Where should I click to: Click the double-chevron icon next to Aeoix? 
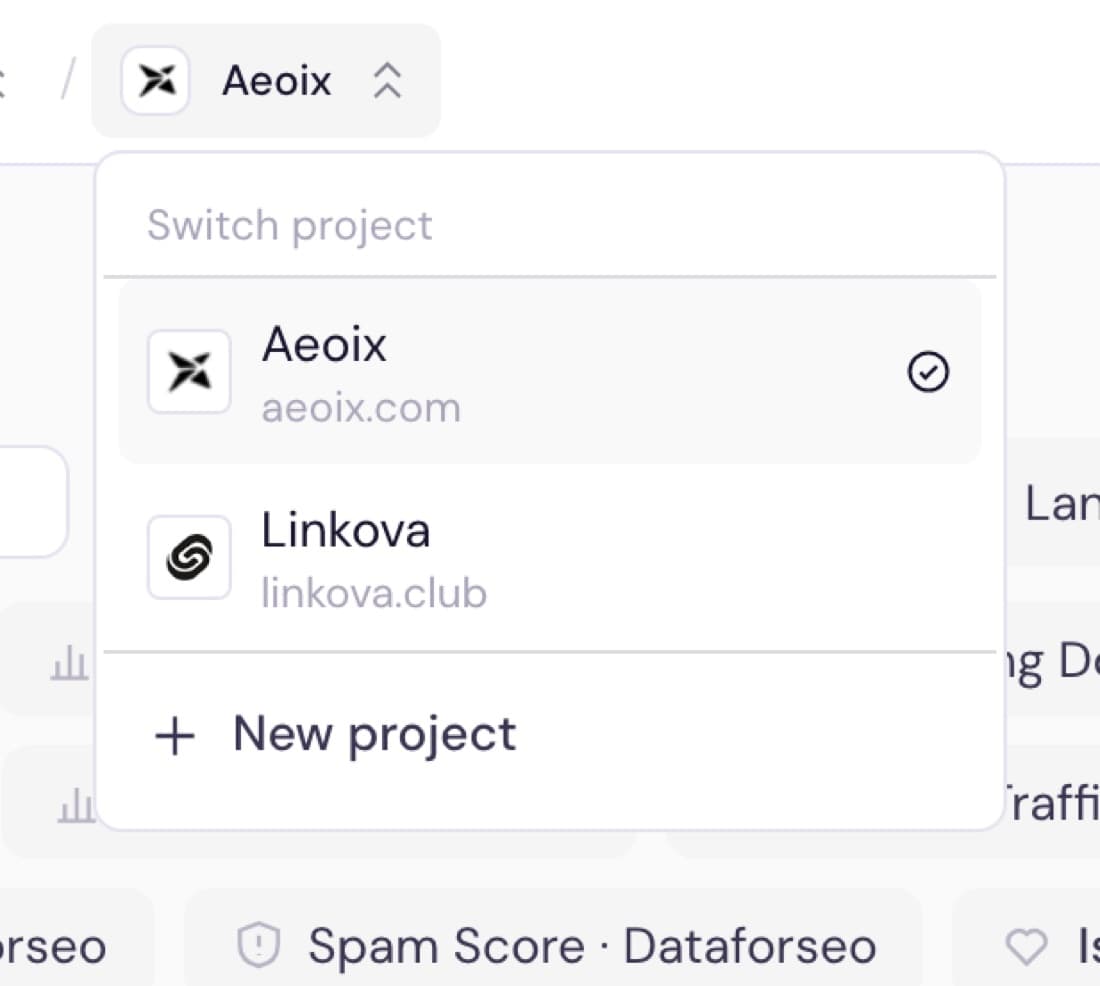coord(387,81)
